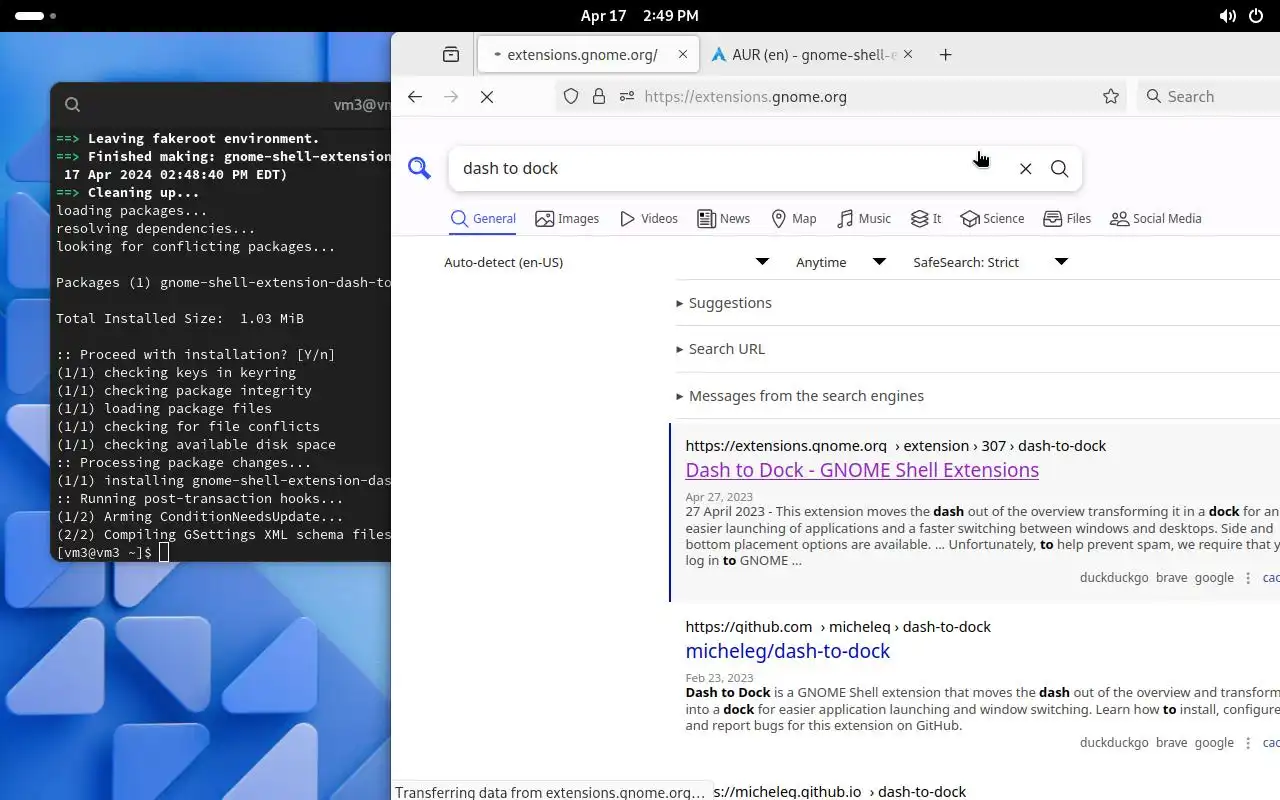Screen dimensions: 1280x800
Task: Close the AUR (en) tab
Action: 908,55
